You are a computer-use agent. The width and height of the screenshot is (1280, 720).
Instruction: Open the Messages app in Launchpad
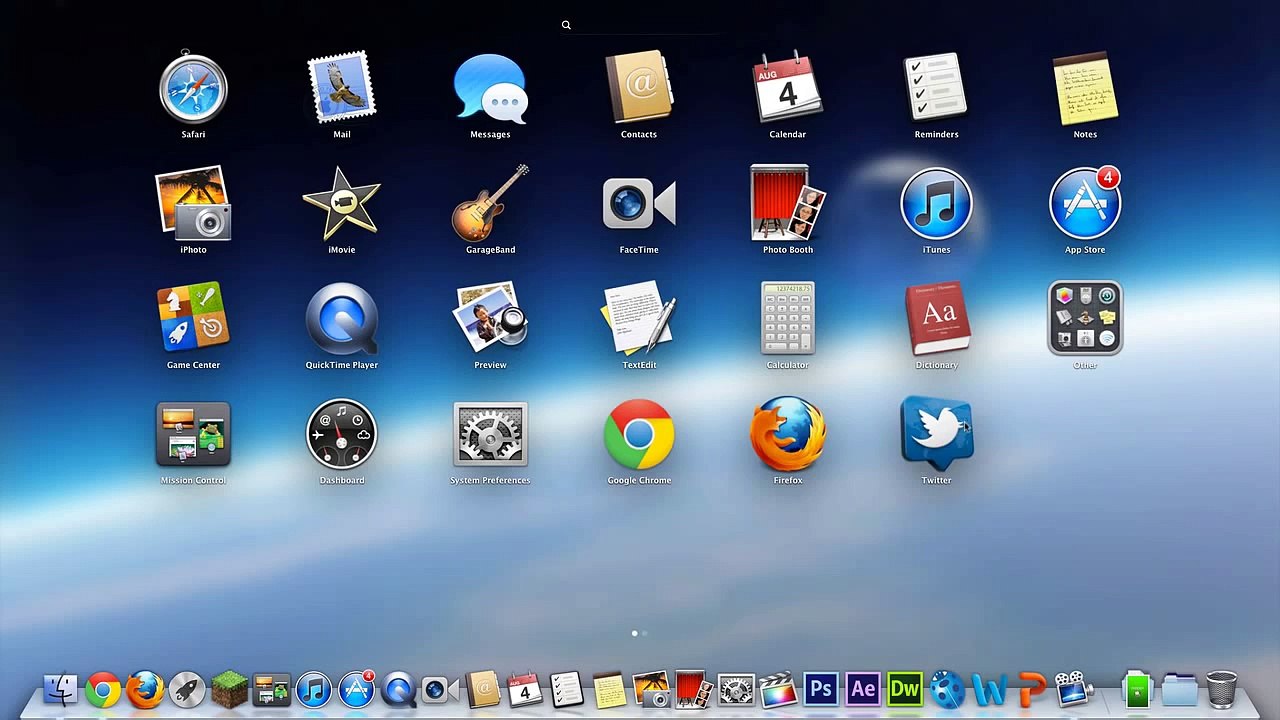click(490, 88)
